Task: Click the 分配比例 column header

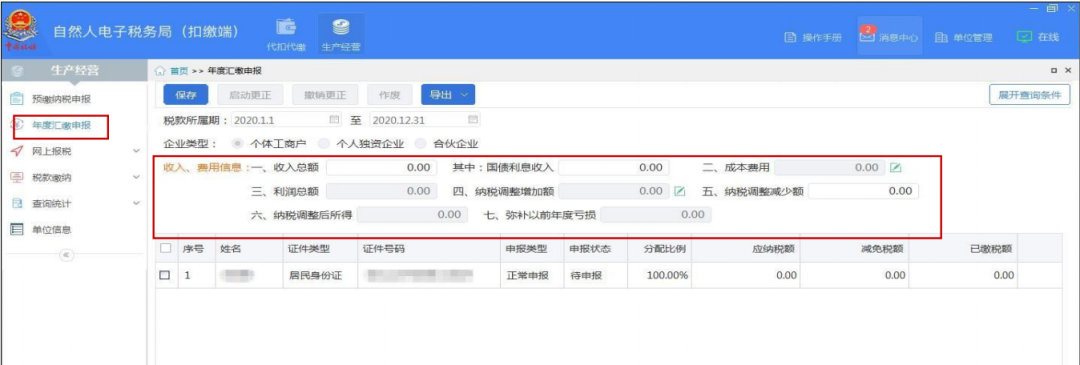Action: [658, 249]
